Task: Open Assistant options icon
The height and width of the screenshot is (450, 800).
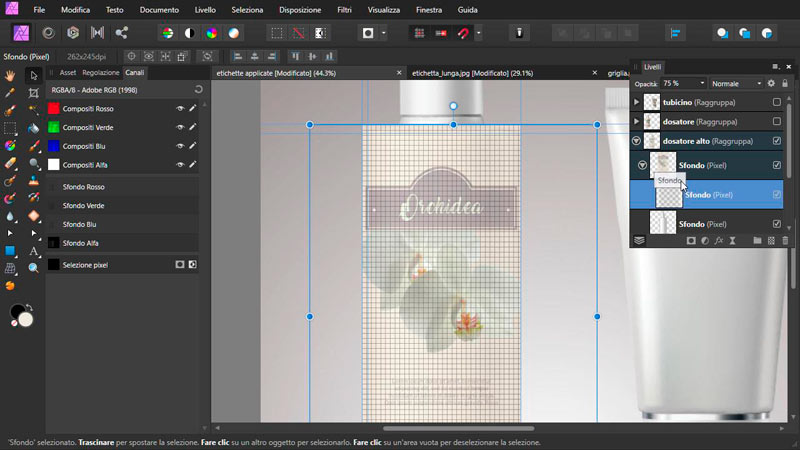Action: click(x=519, y=33)
